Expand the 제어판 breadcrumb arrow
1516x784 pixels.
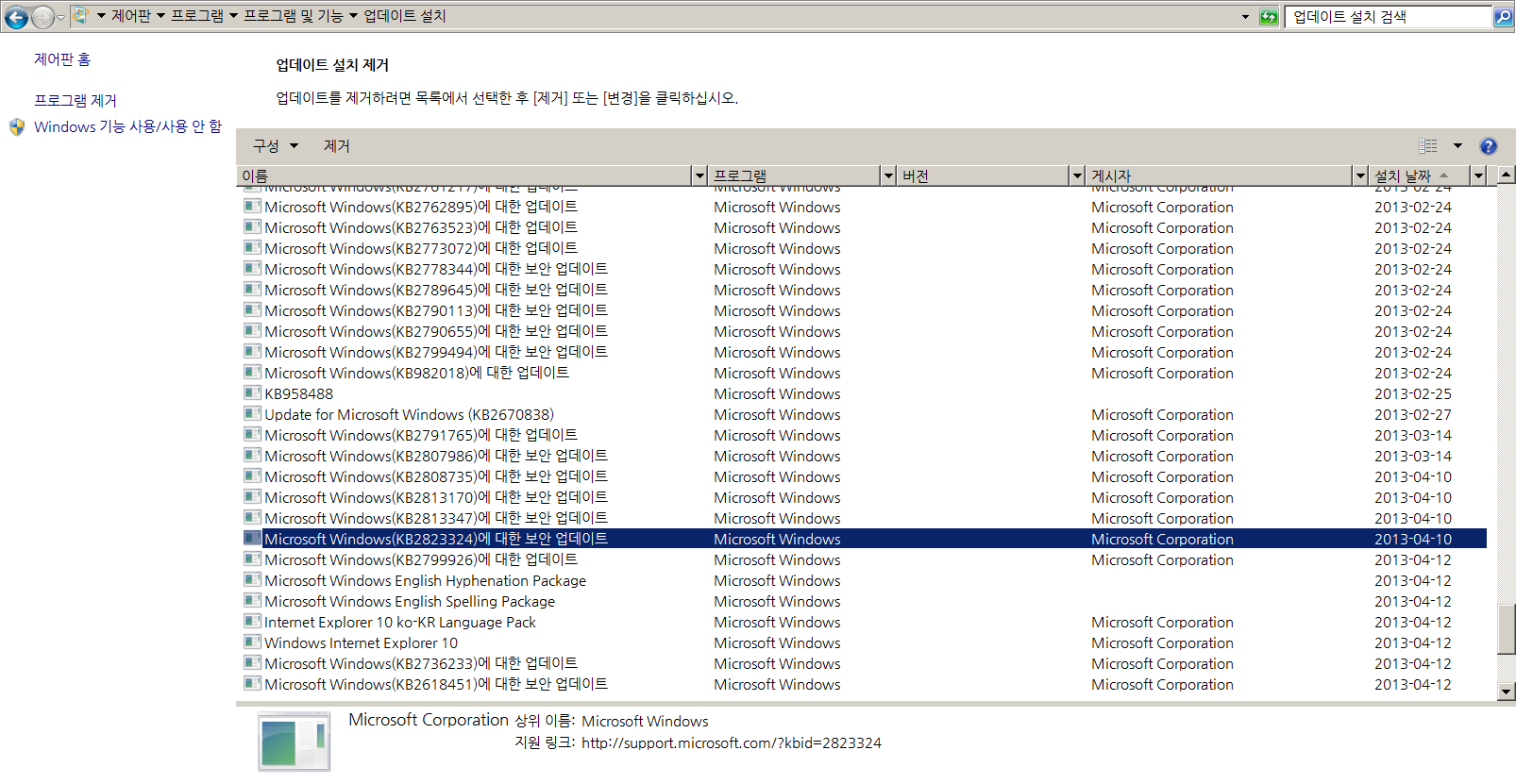pos(160,16)
